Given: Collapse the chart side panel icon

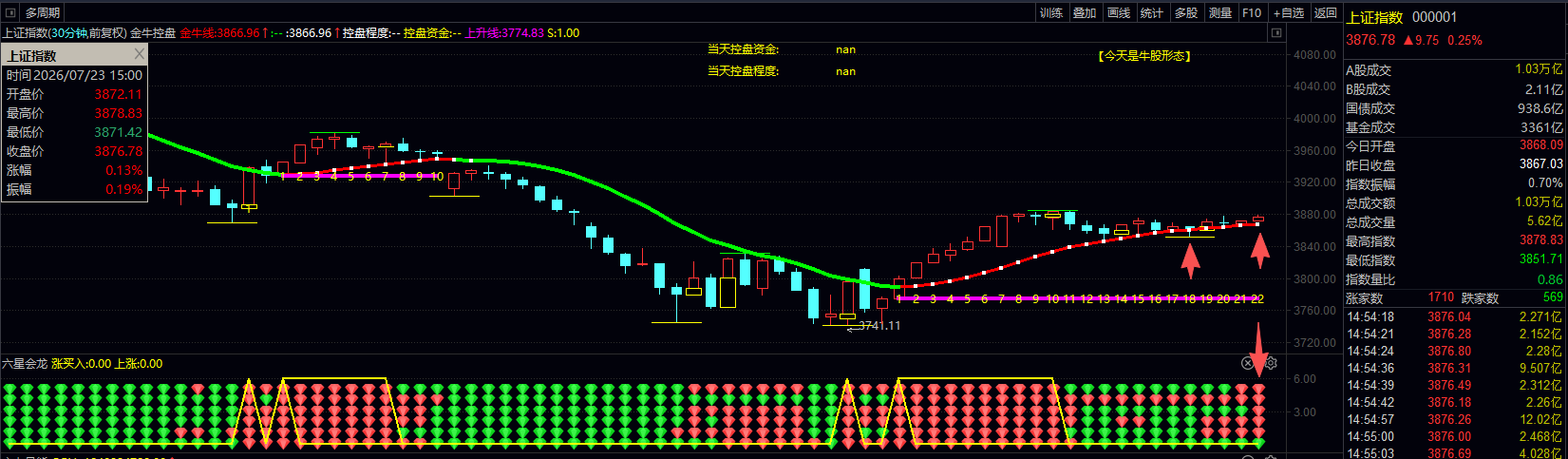Looking at the screenshot, I should [1276, 32].
